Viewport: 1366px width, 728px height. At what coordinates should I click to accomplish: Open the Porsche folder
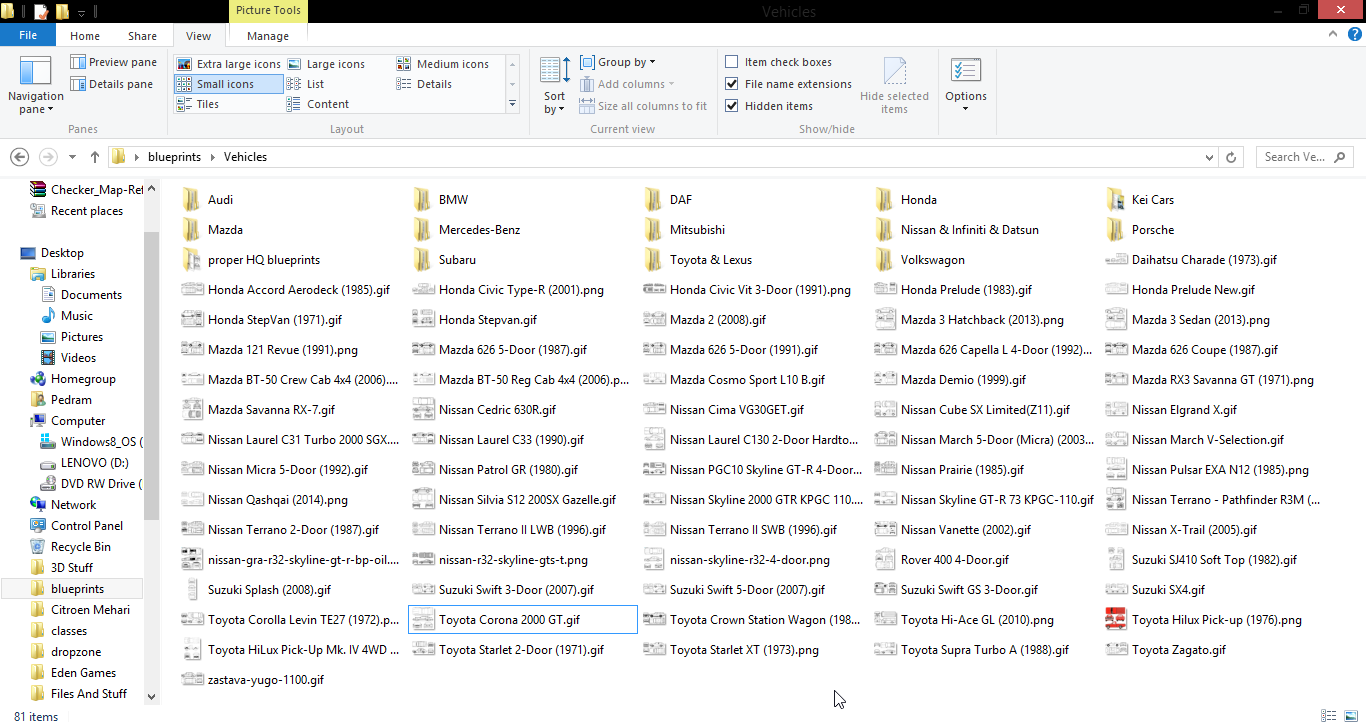click(1140, 230)
